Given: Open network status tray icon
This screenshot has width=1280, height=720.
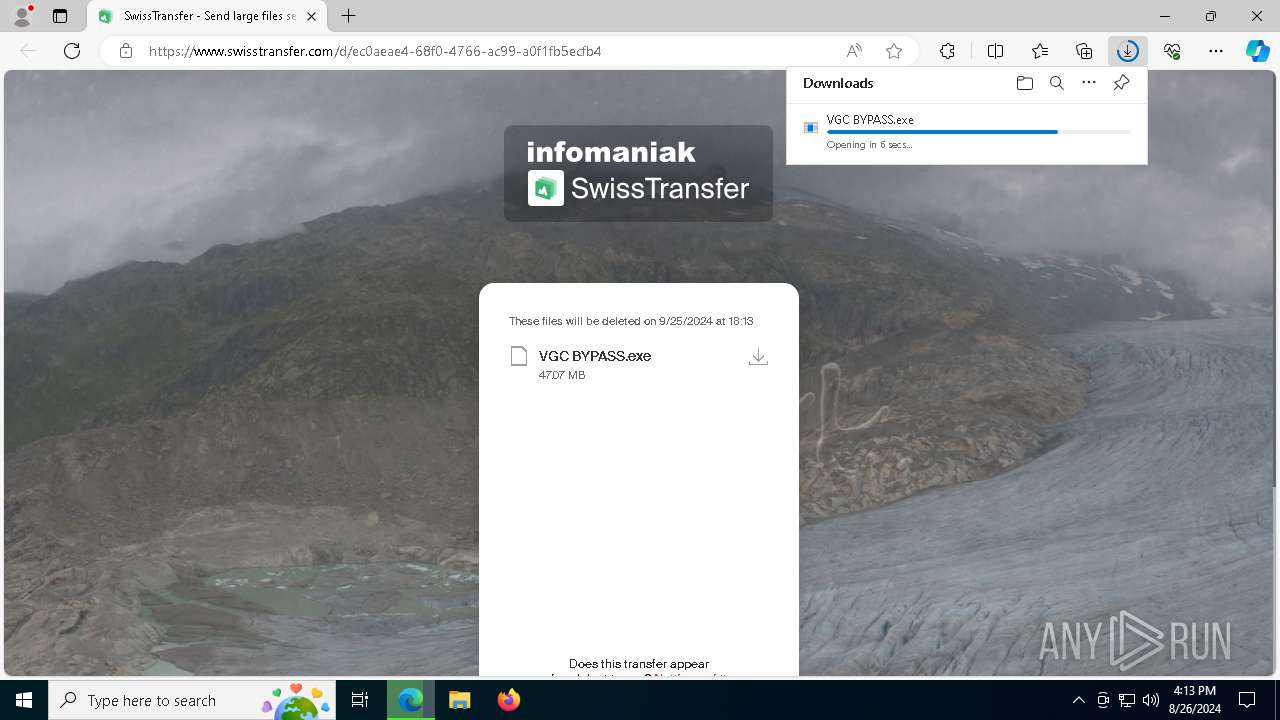Looking at the screenshot, I should (x=1127, y=700).
